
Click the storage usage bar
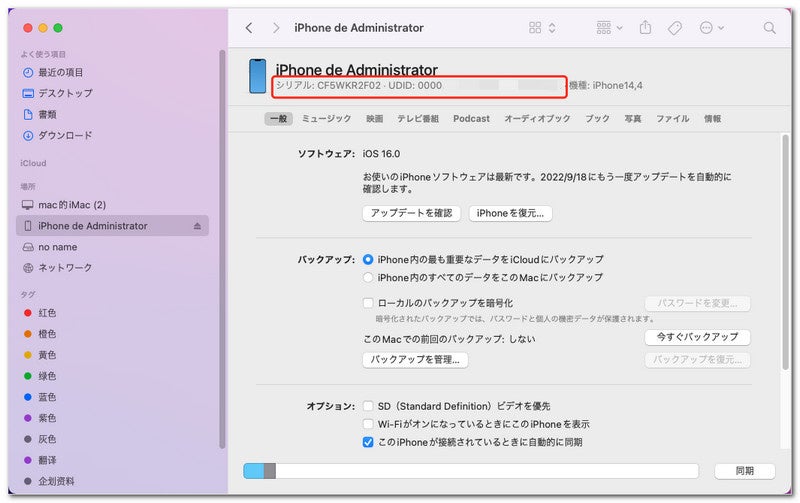pos(471,471)
